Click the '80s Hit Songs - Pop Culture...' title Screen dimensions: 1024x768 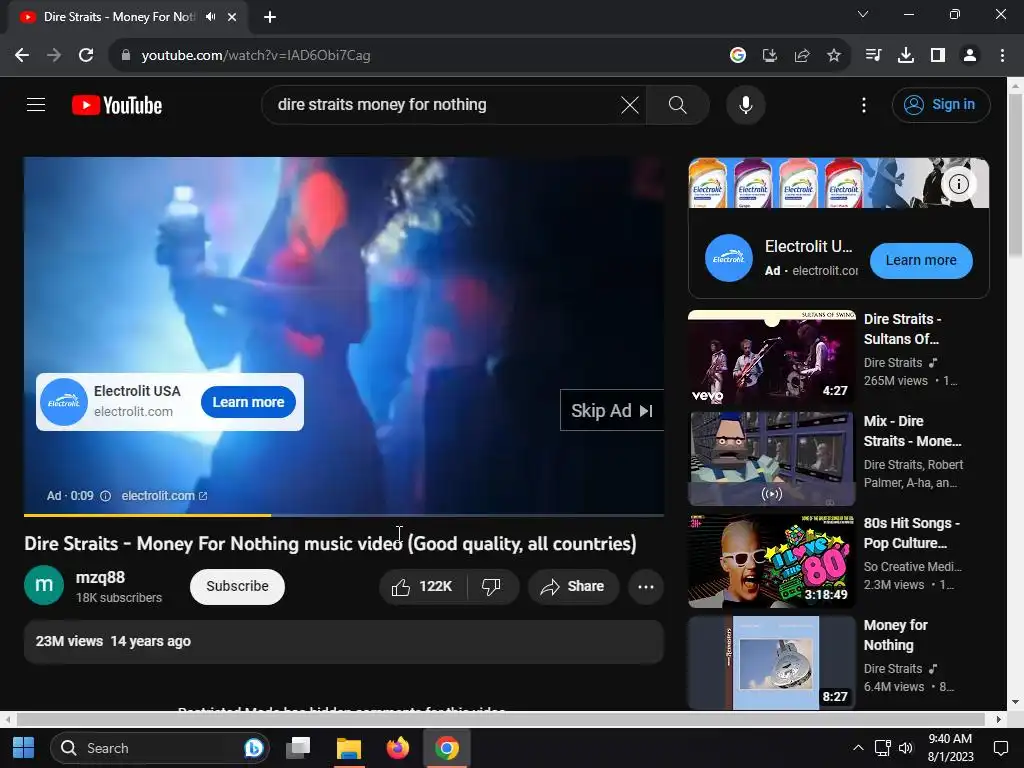[x=912, y=533]
